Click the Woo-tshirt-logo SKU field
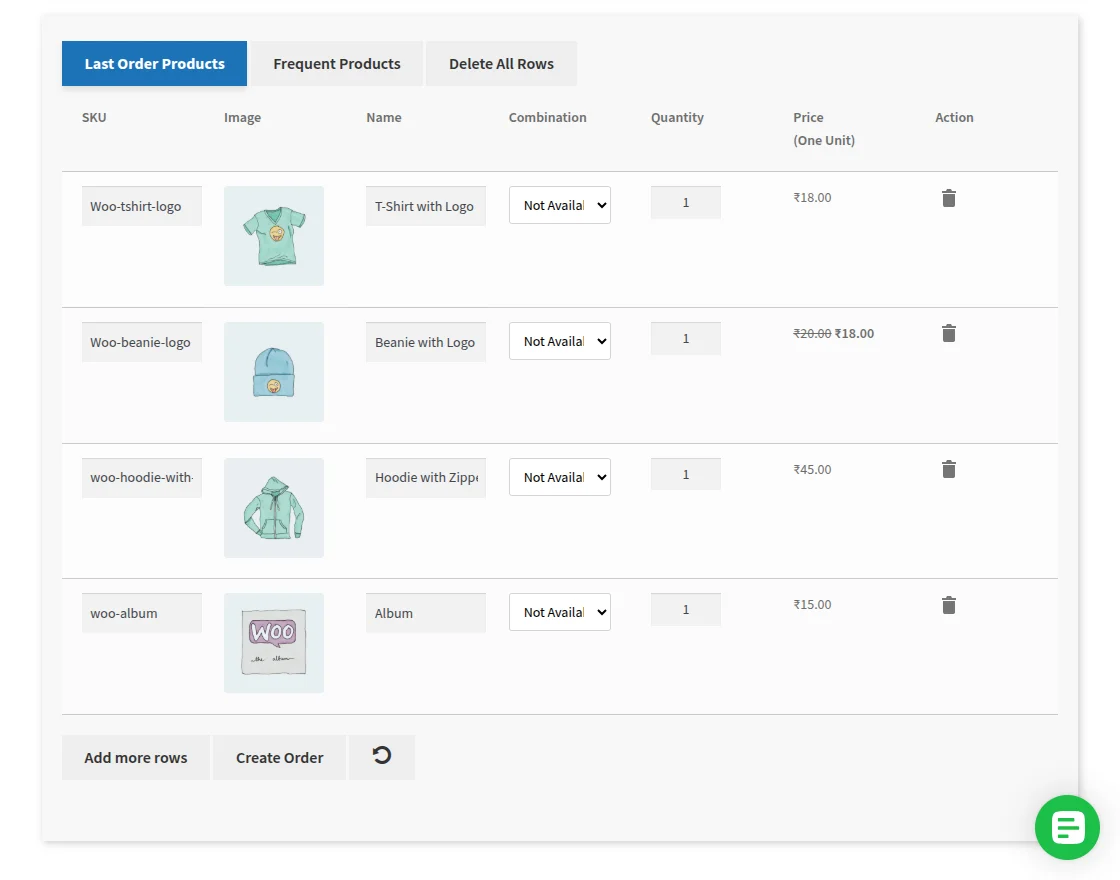This screenshot has height=880, width=1120. pos(141,205)
